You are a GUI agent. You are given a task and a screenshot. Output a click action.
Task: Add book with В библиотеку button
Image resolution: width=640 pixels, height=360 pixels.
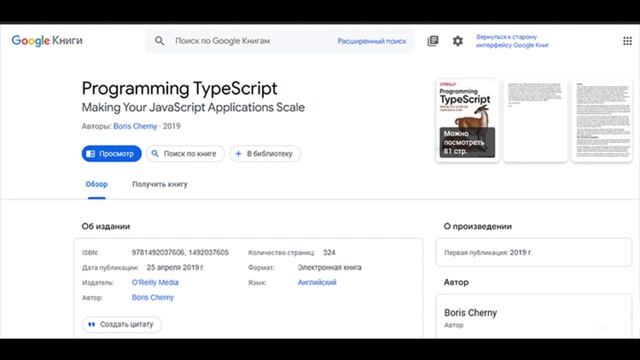pyautogui.click(x=265, y=154)
